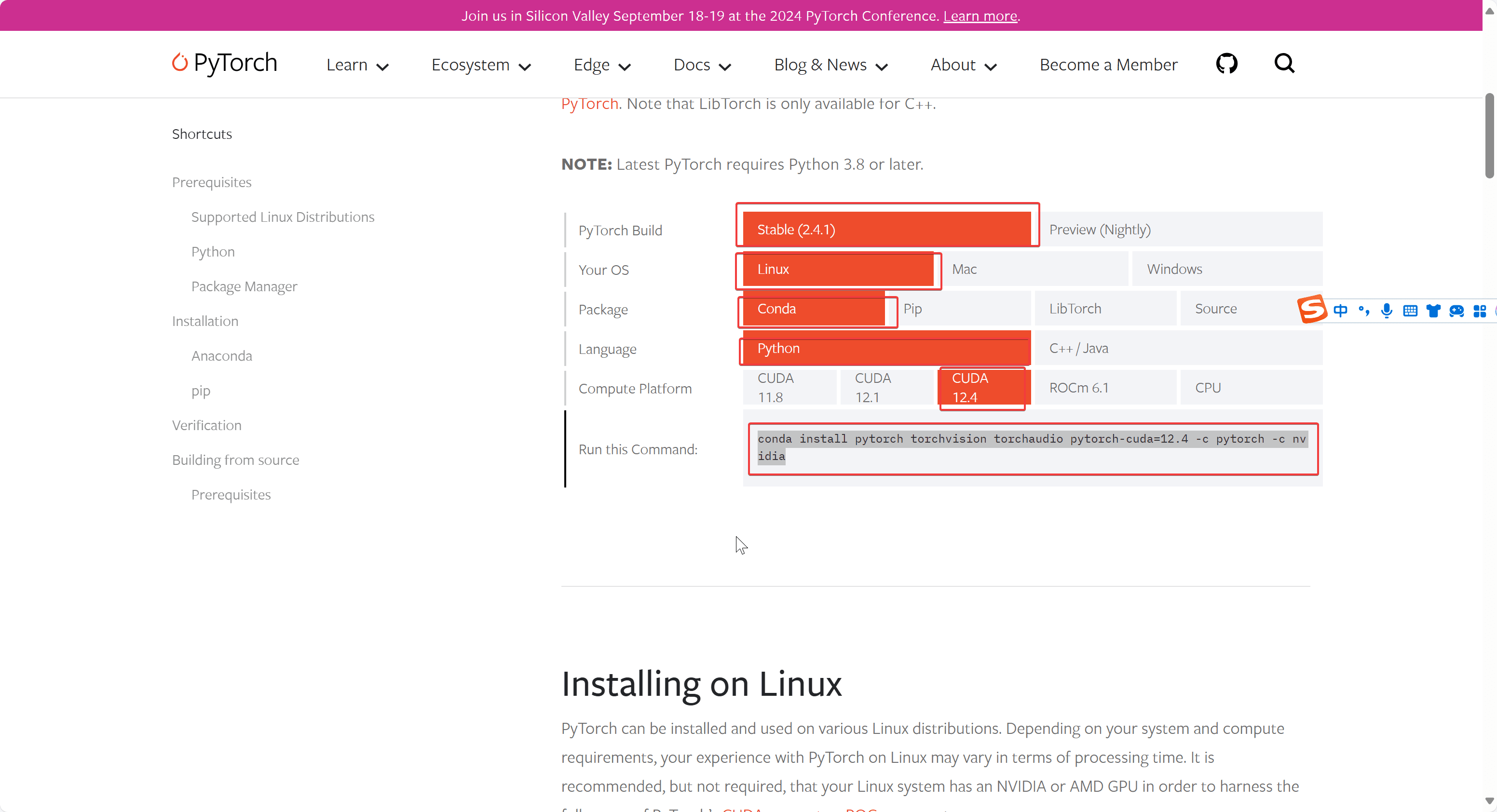
Task: Select CUDA 11.8 compute platform
Action: pos(790,387)
